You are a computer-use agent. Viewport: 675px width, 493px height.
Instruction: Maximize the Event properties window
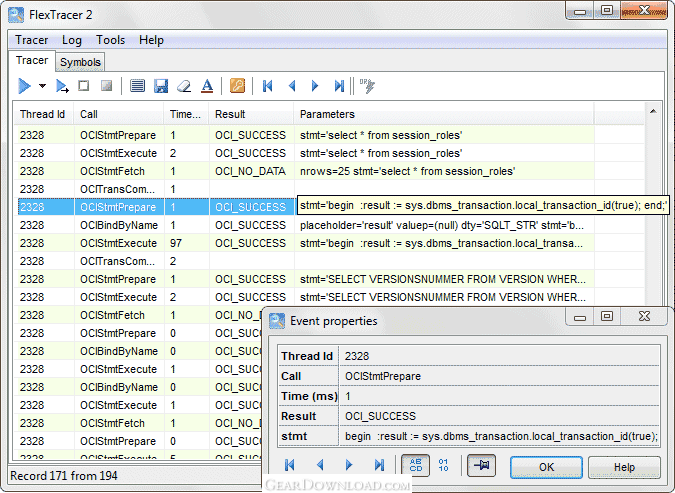click(607, 316)
